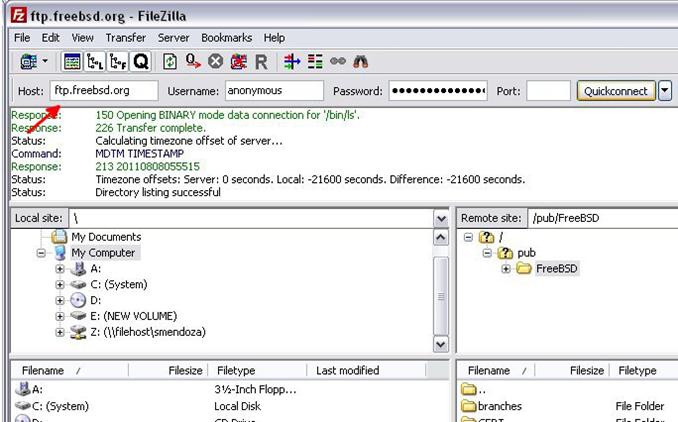Viewport: 678px width, 422px height.
Task: Expand the D: drive node
Action: 60,300
